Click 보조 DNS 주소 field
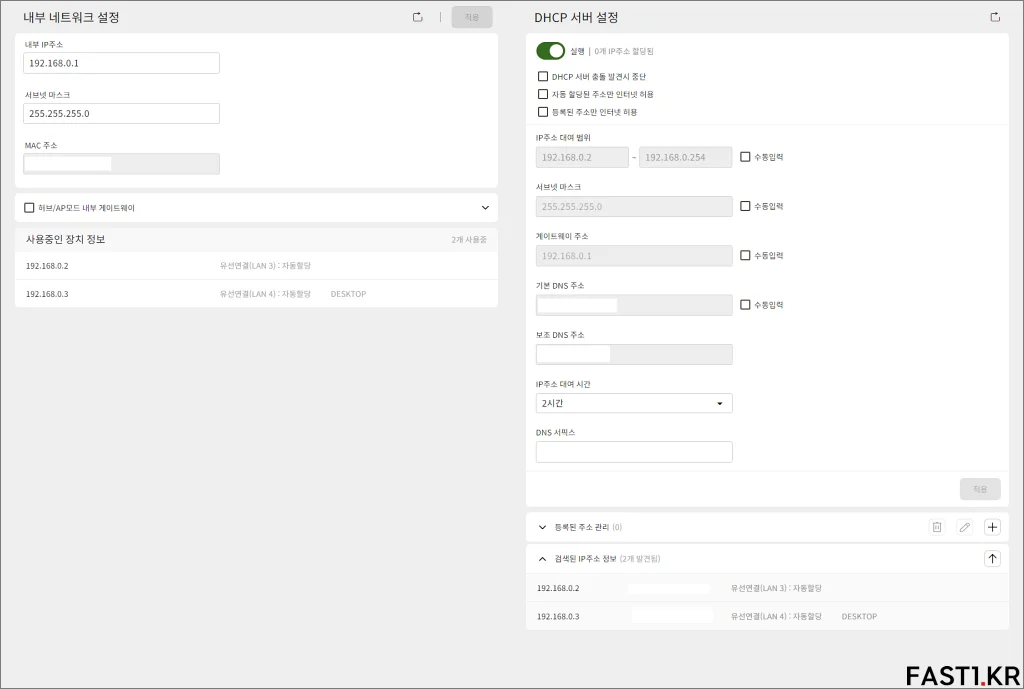Image resolution: width=1024 pixels, height=689 pixels. click(x=634, y=355)
